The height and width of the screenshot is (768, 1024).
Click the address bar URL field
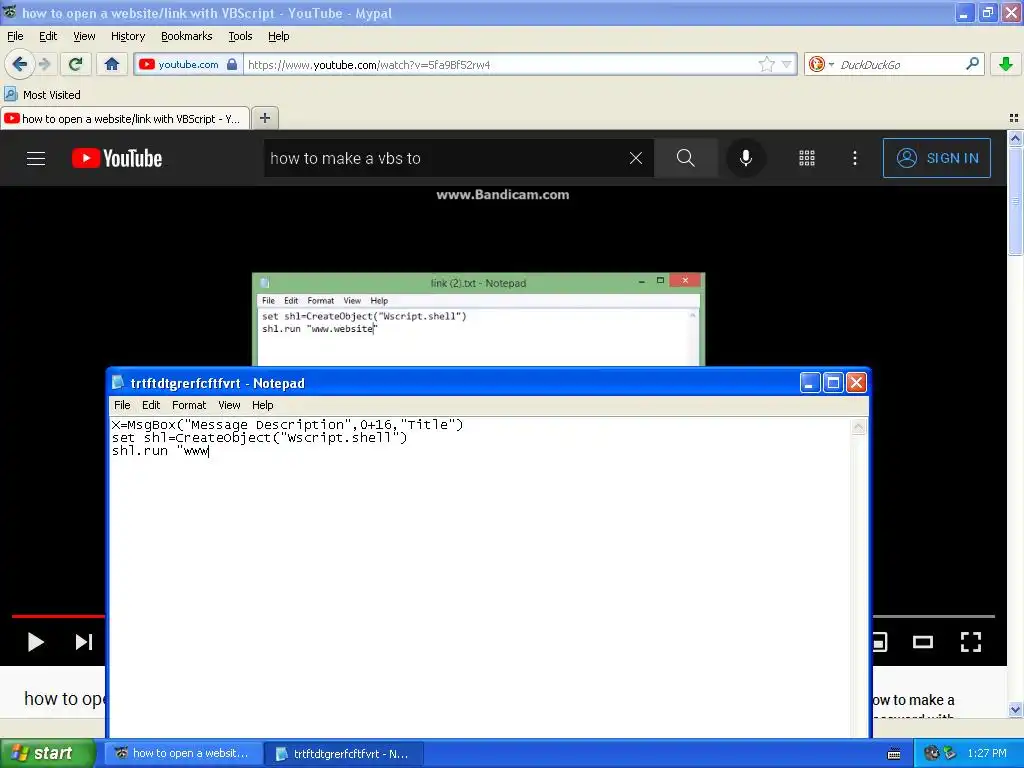tap(500, 64)
